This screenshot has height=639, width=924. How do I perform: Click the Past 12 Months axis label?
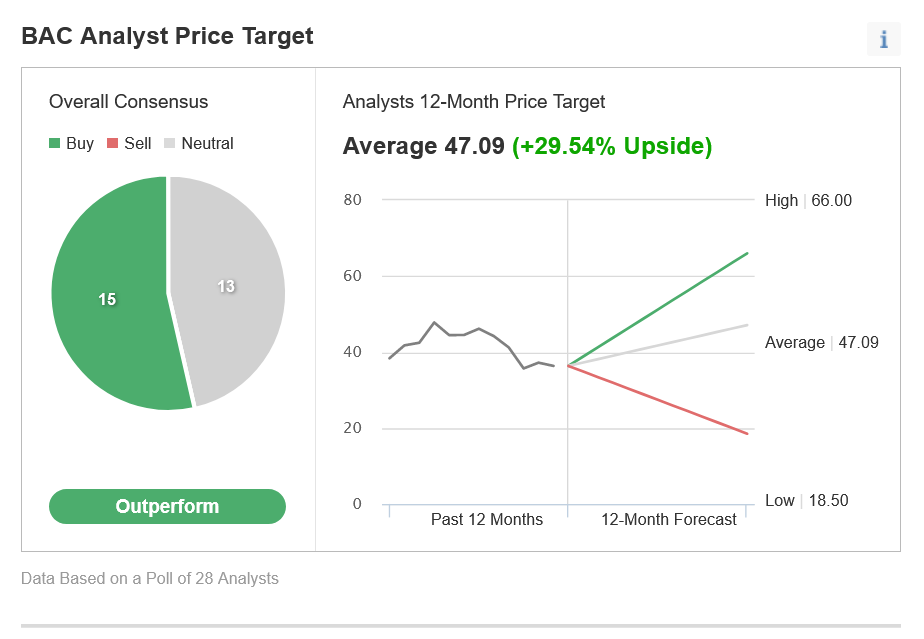[487, 519]
